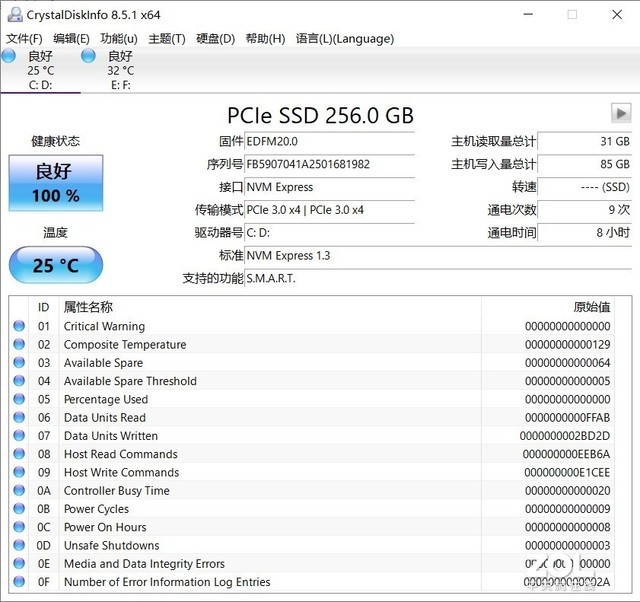Open the 语言(L)(Language) menu
The width and height of the screenshot is (640, 602).
344,39
